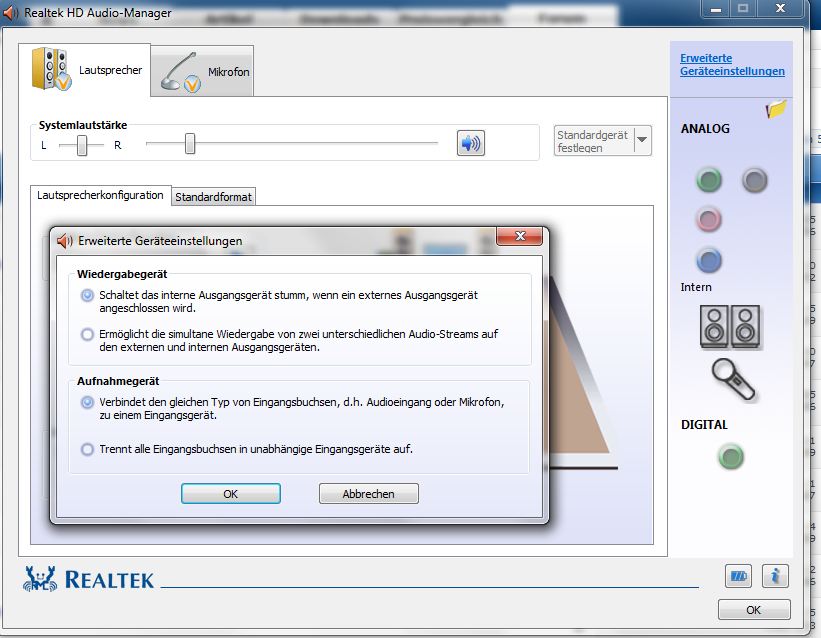
Task: Close the Erweiterte Geräteeinstellungen dialog
Action: click(519, 236)
